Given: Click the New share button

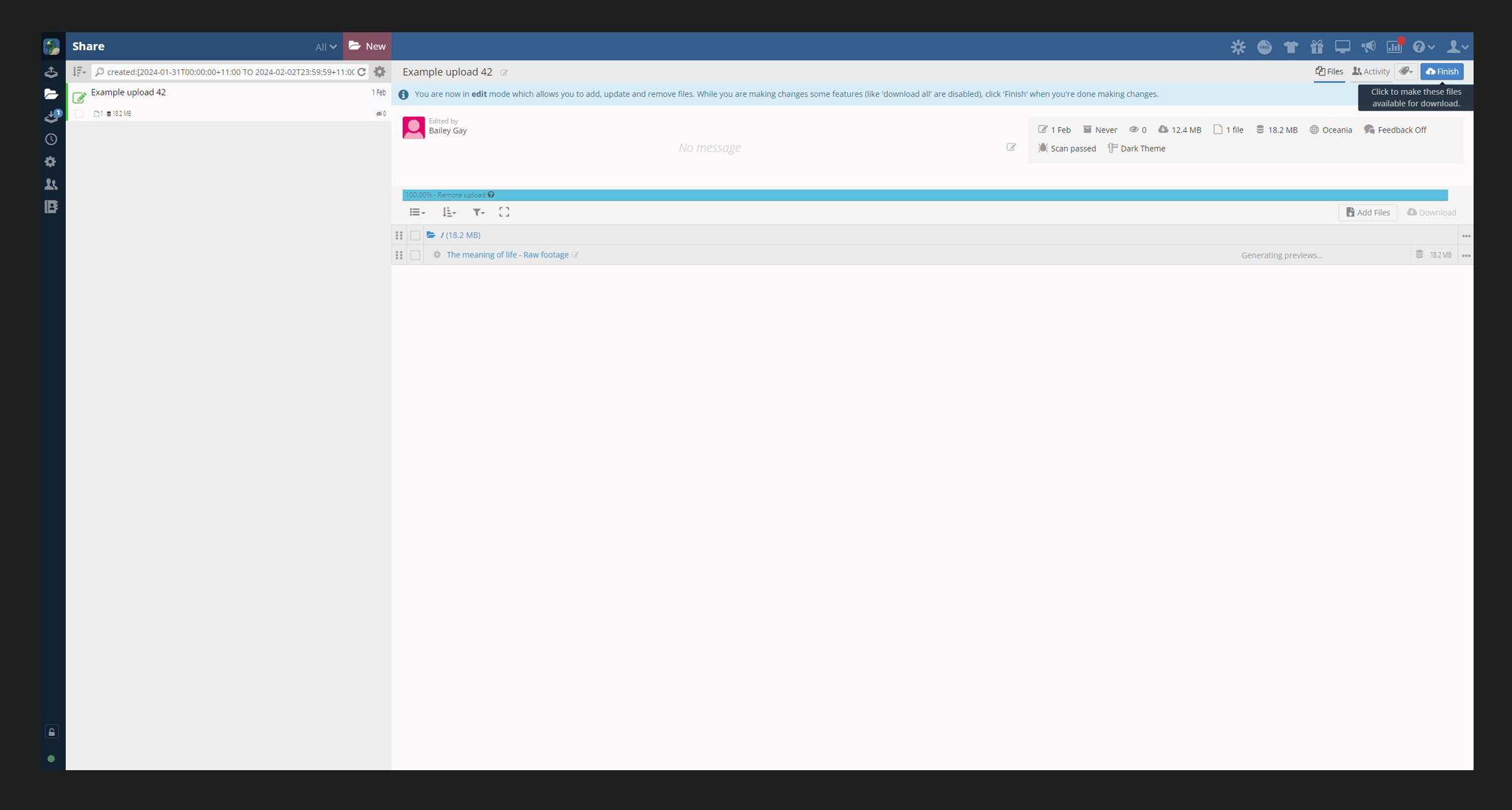Looking at the screenshot, I should (367, 46).
